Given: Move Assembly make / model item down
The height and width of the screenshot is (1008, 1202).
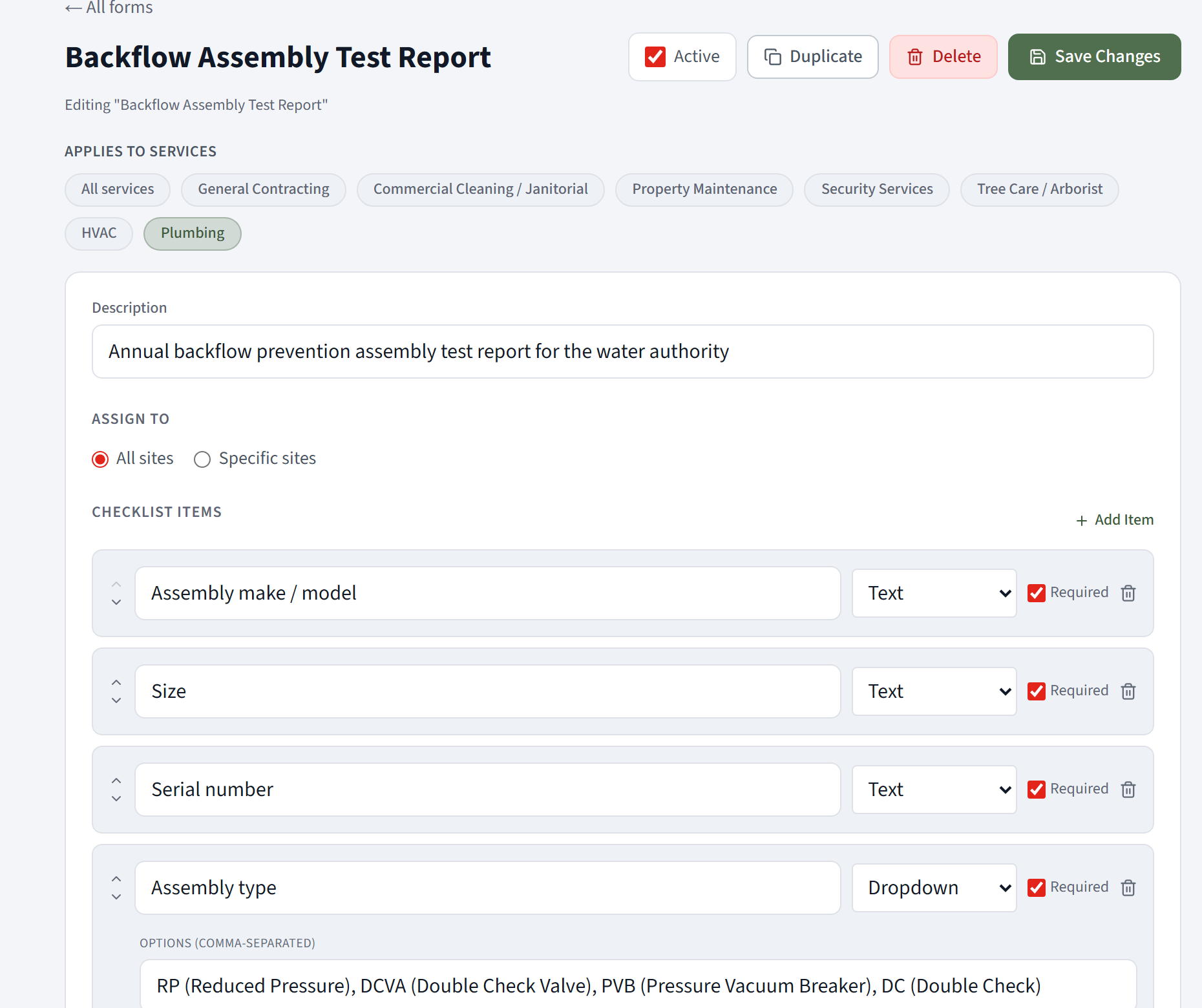Looking at the screenshot, I should (x=116, y=602).
